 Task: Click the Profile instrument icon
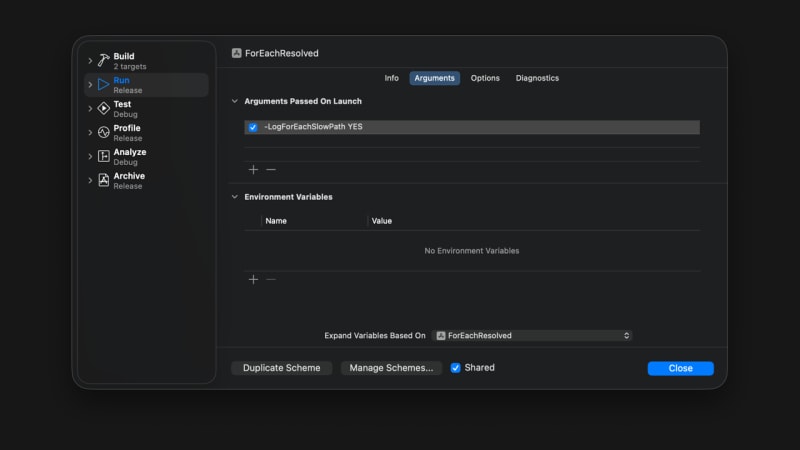tap(104, 132)
